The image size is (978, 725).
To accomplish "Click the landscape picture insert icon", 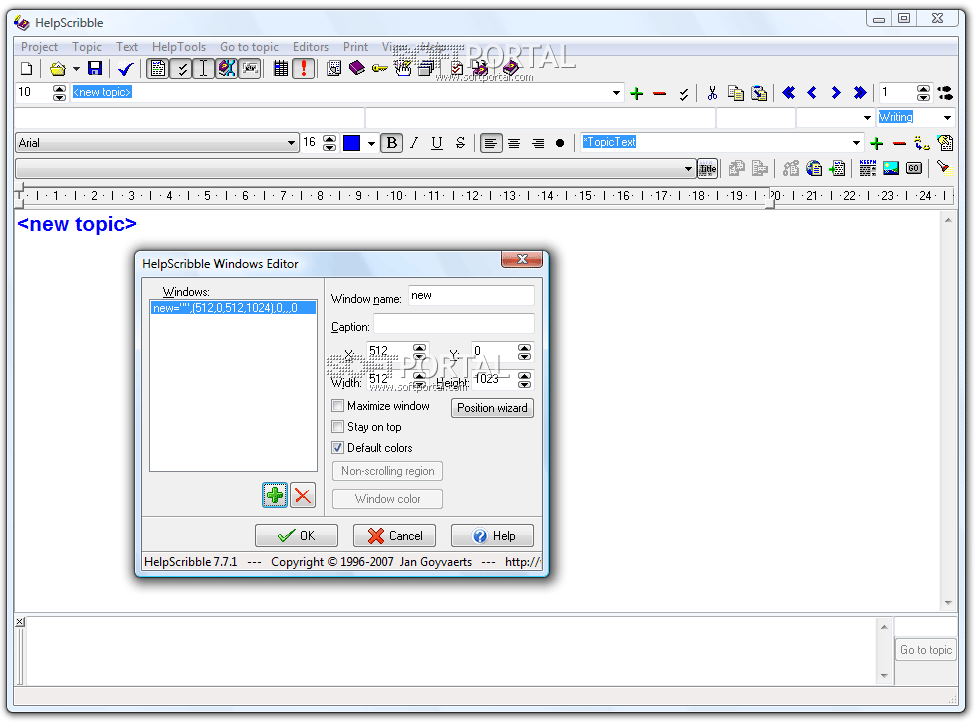I will [x=891, y=168].
